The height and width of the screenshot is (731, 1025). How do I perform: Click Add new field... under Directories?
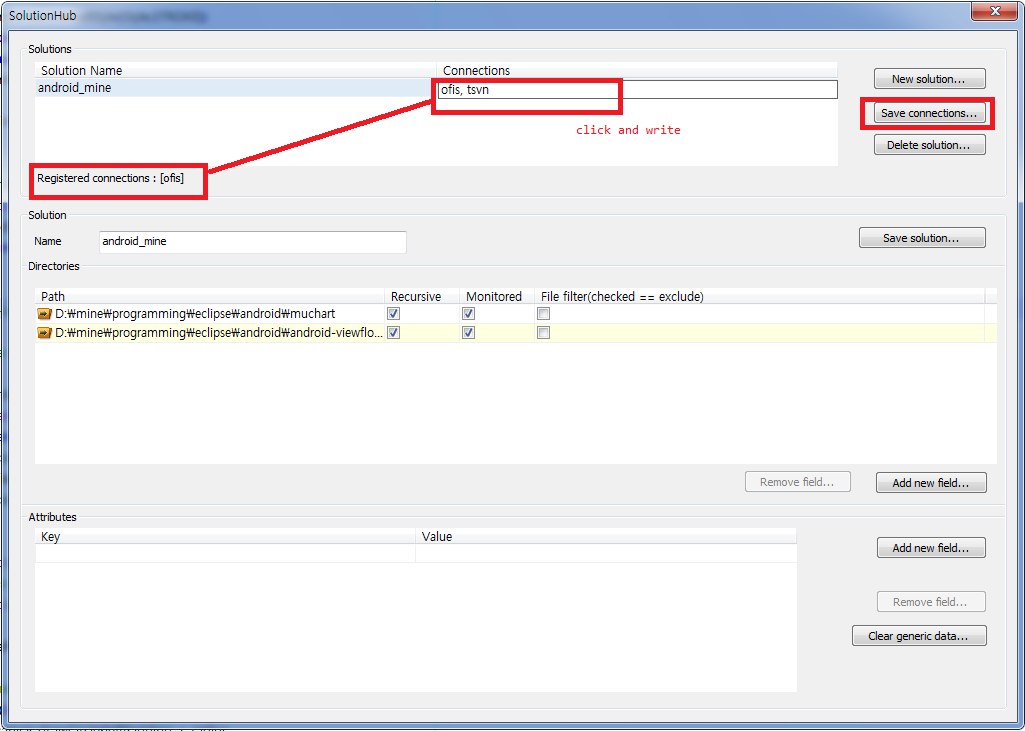pos(931,483)
